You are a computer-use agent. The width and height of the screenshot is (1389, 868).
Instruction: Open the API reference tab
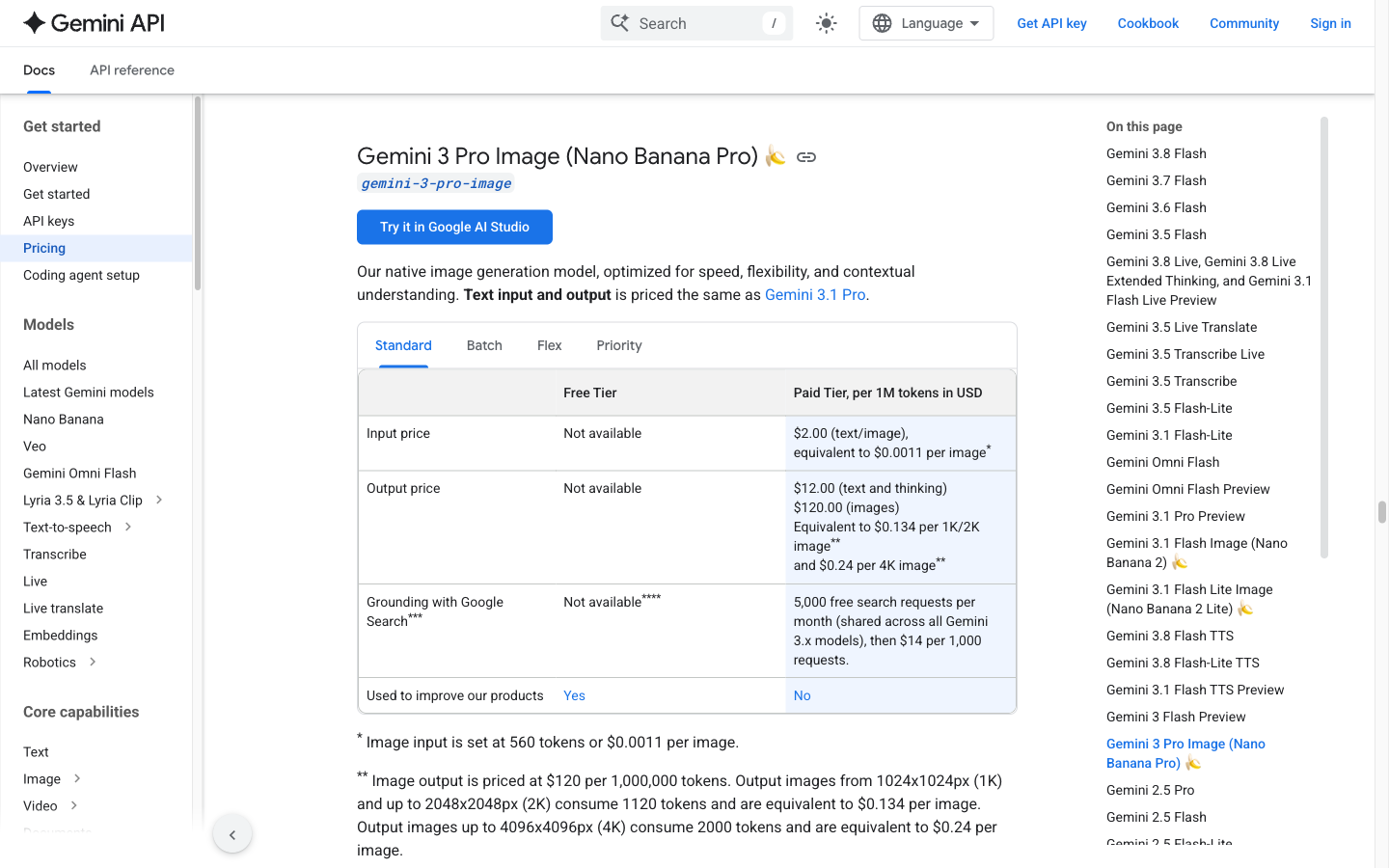[132, 70]
